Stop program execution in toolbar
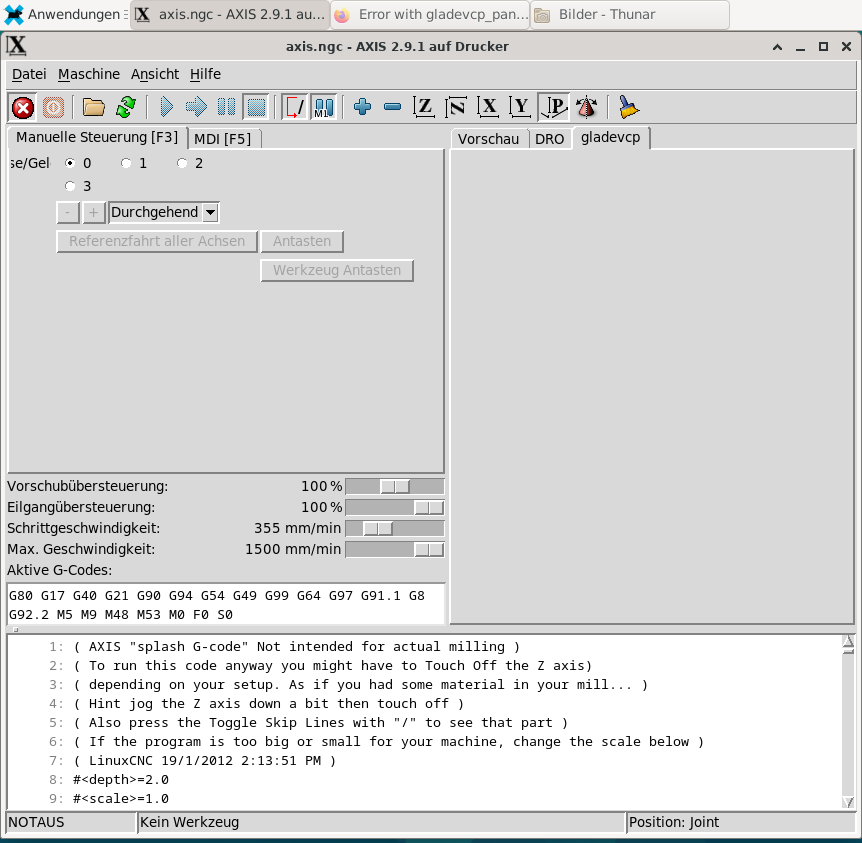 point(256,107)
